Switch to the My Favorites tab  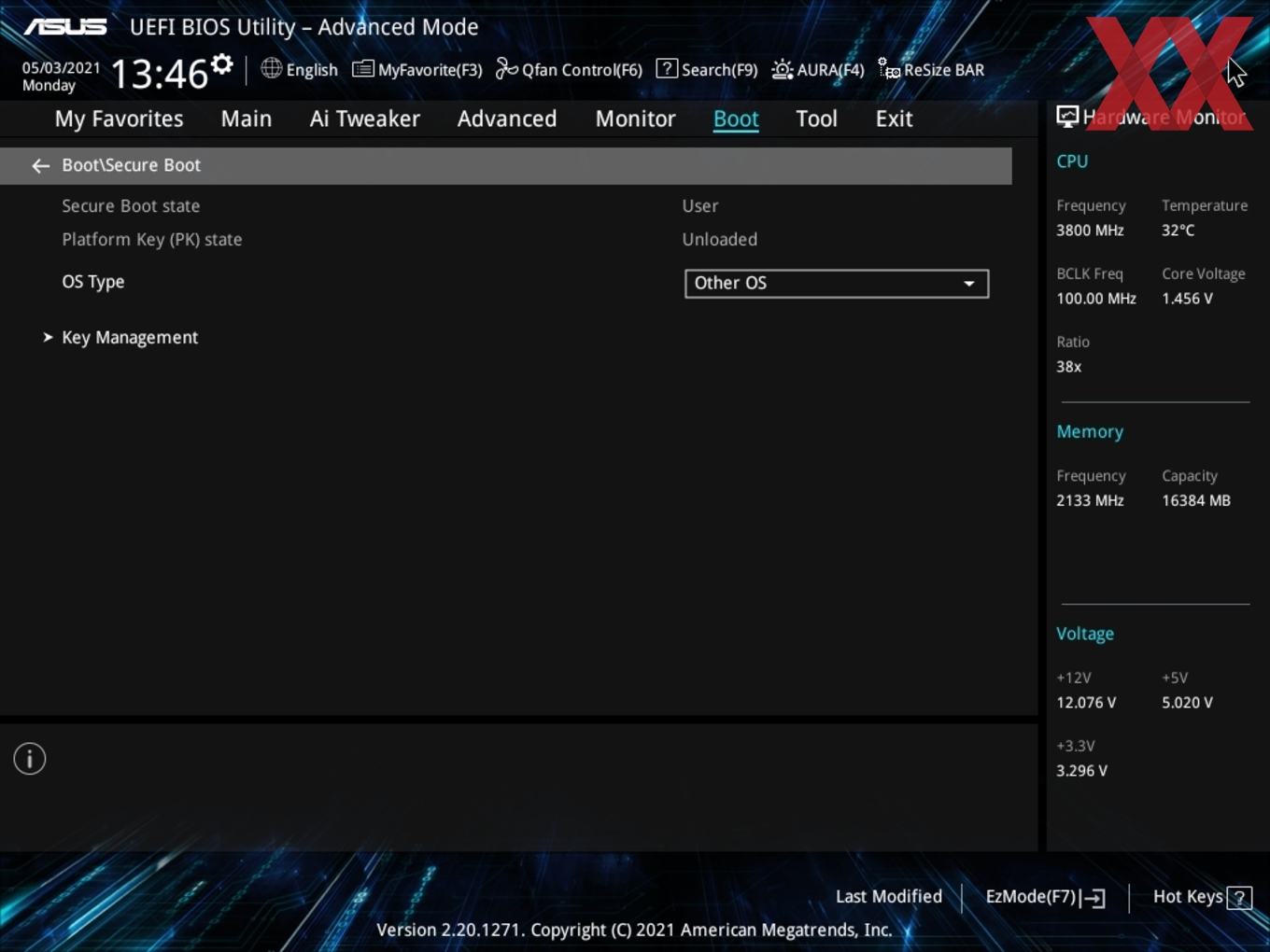pos(119,119)
